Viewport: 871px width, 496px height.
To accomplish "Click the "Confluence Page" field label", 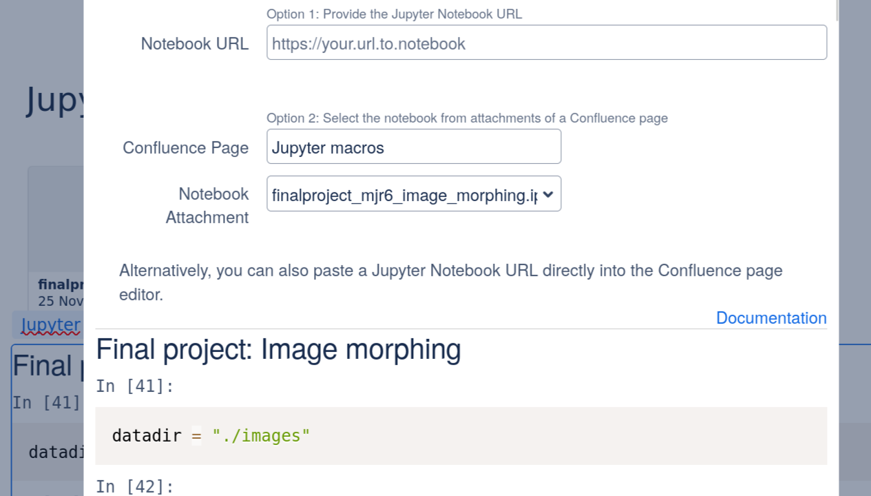I will pyautogui.click(x=185, y=148).
